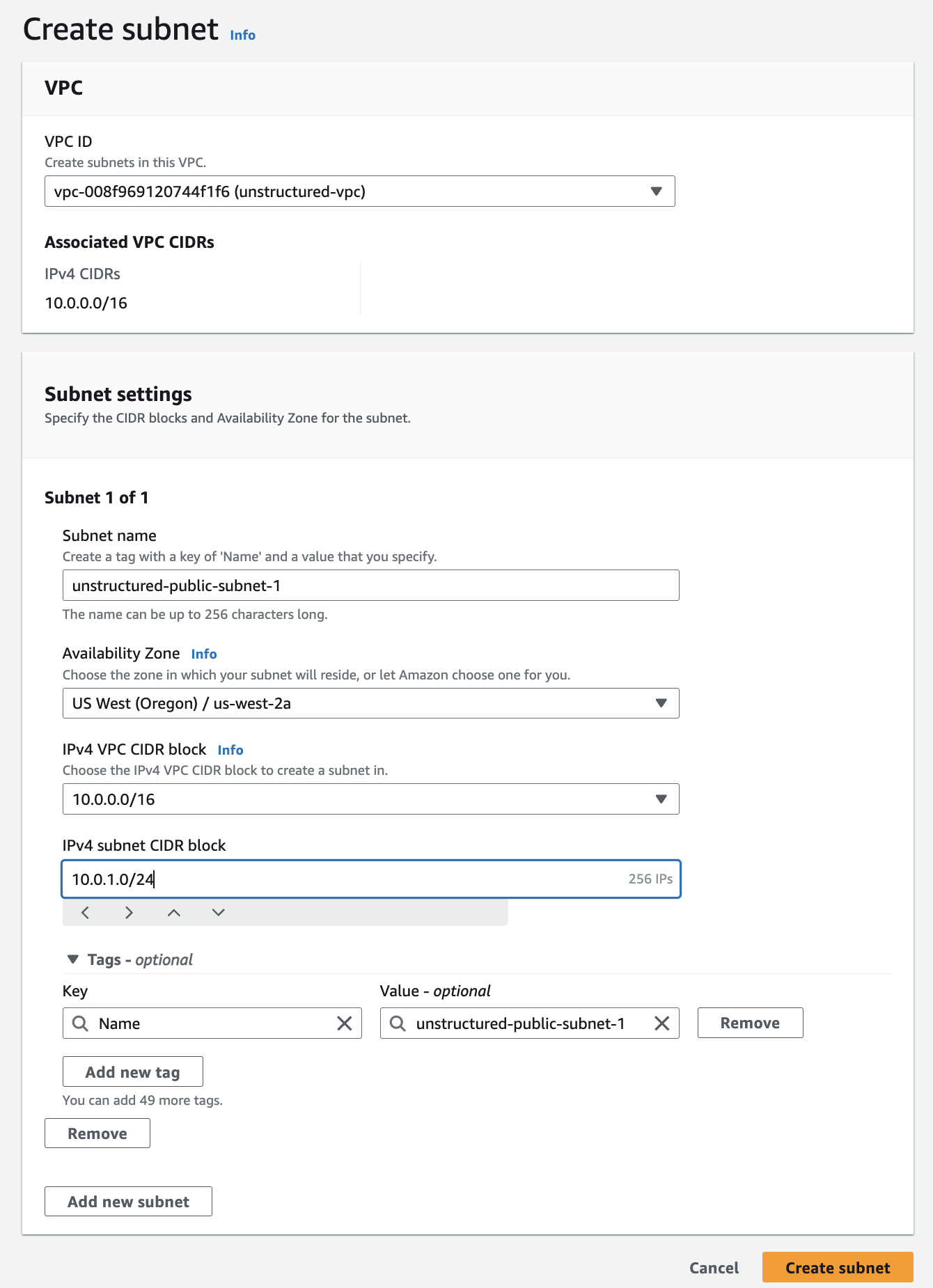933x1288 pixels.
Task: Open Info link beside Availability Zone
Action: click(204, 654)
